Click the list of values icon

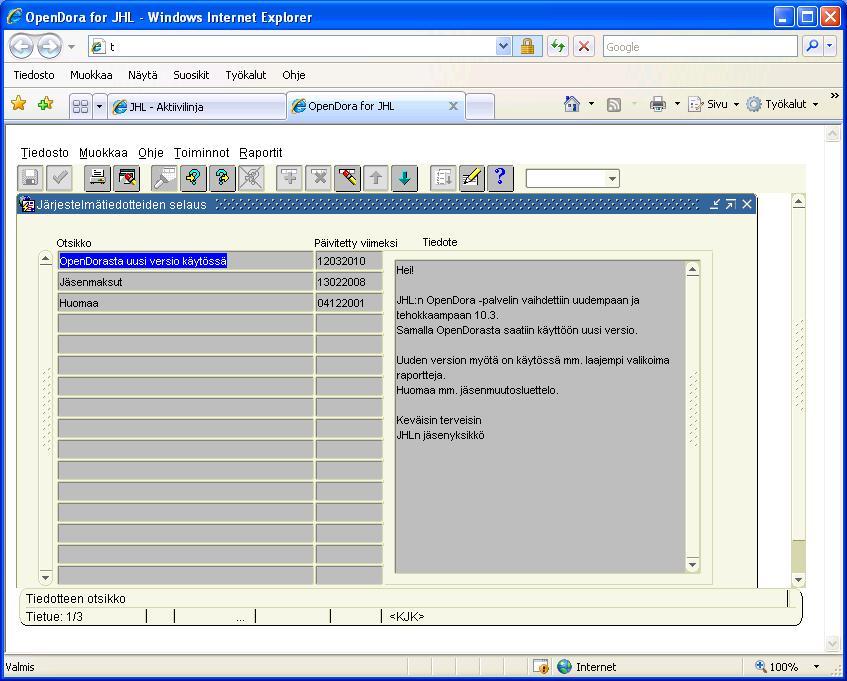tap(443, 178)
